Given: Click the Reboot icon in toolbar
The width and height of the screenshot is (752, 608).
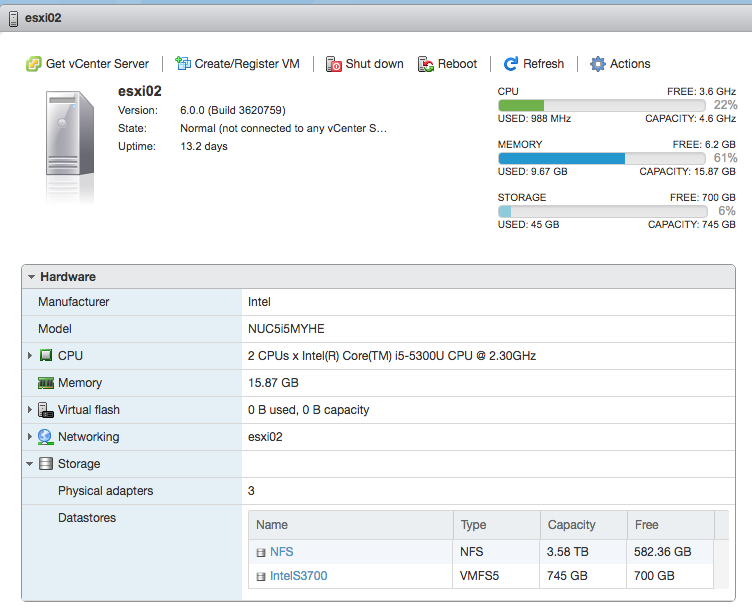Looking at the screenshot, I should 426,64.
